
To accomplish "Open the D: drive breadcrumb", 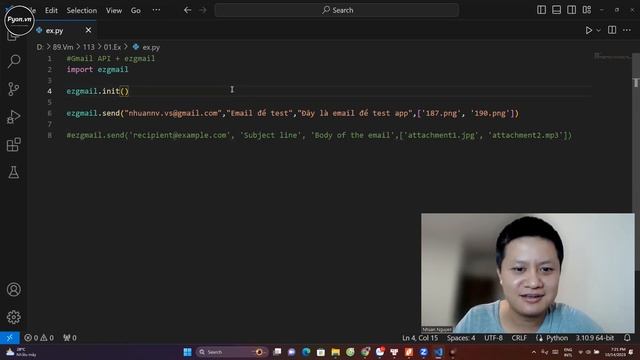I will point(40,47).
